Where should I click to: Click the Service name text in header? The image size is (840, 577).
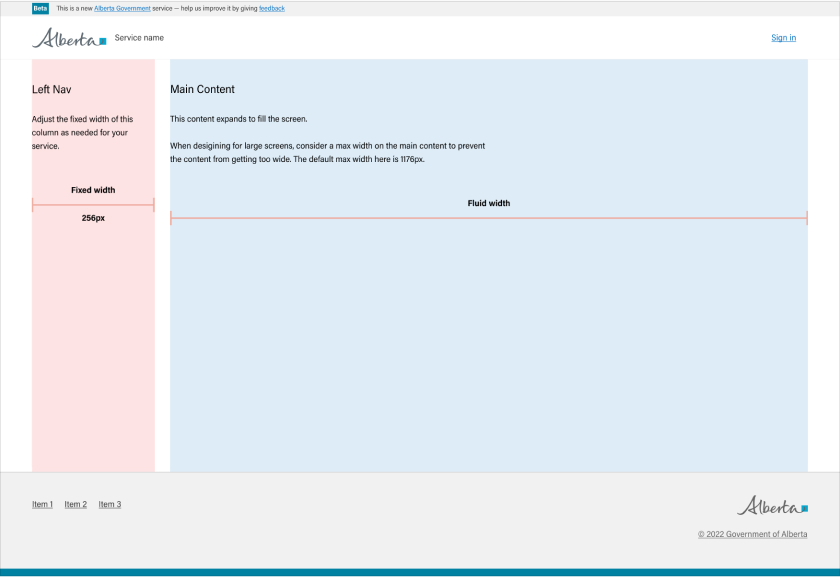(139, 38)
